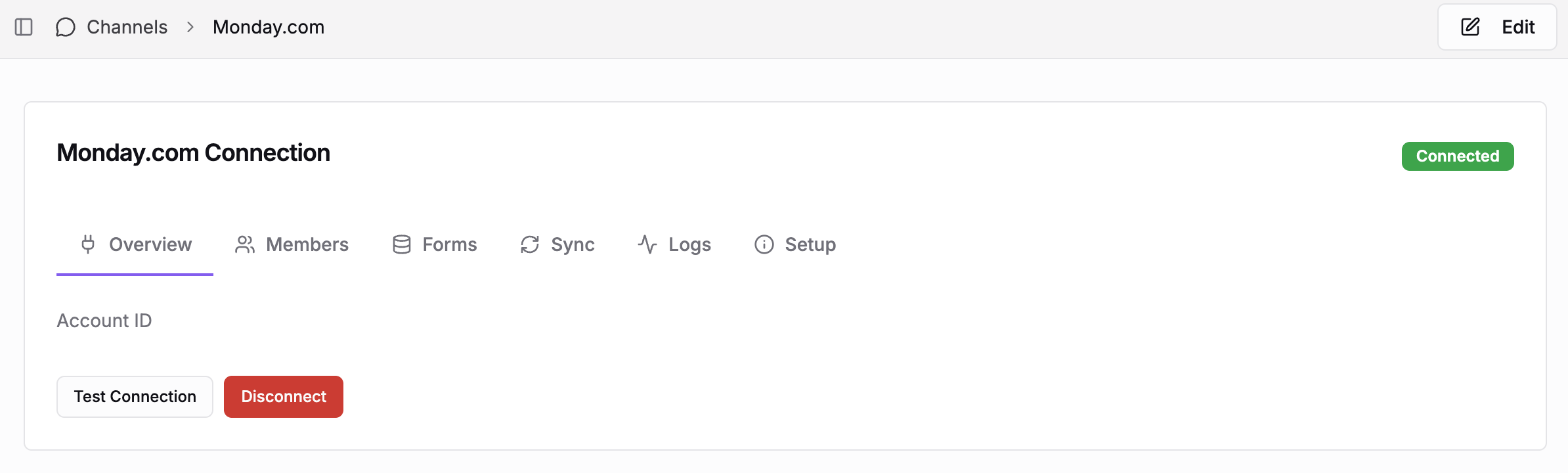1568x473 pixels.
Task: Click the Channels speech bubble icon
Action: pyautogui.click(x=65, y=27)
